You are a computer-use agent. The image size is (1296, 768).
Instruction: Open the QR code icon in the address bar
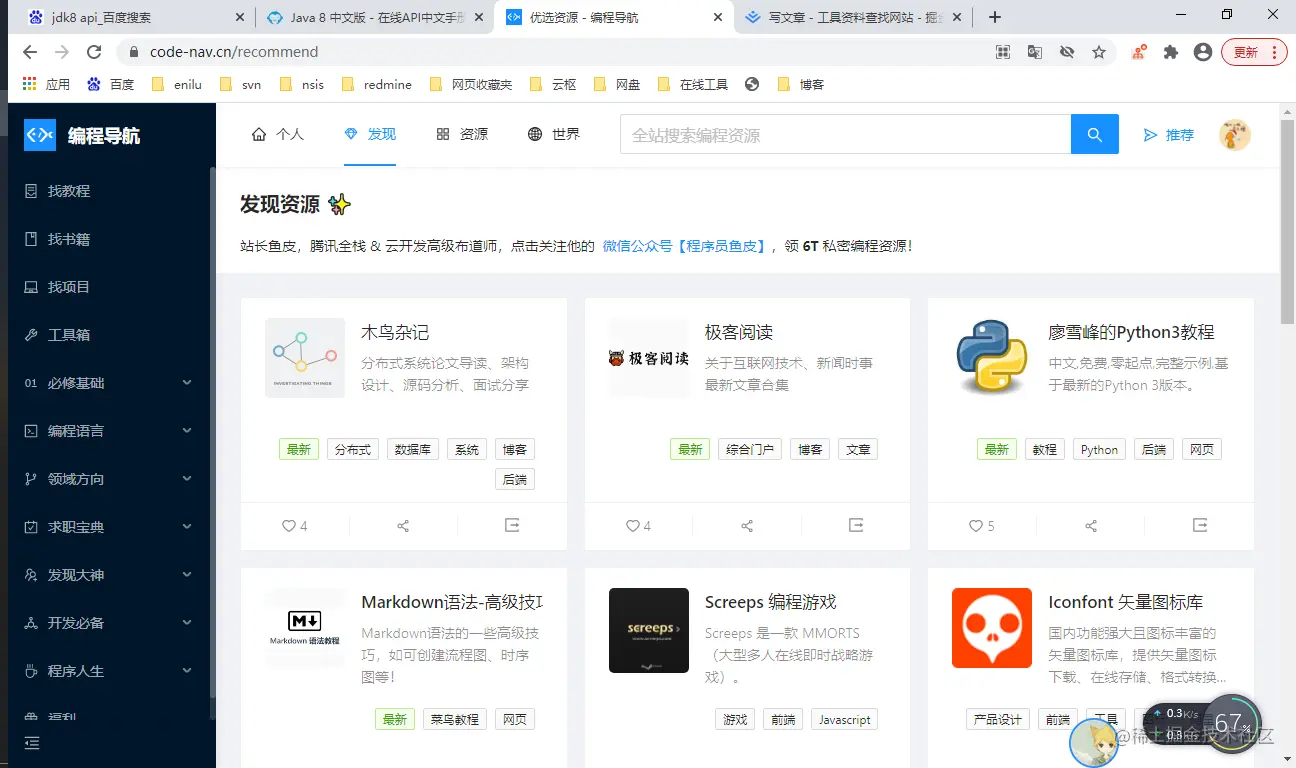pyautogui.click(x=1003, y=52)
